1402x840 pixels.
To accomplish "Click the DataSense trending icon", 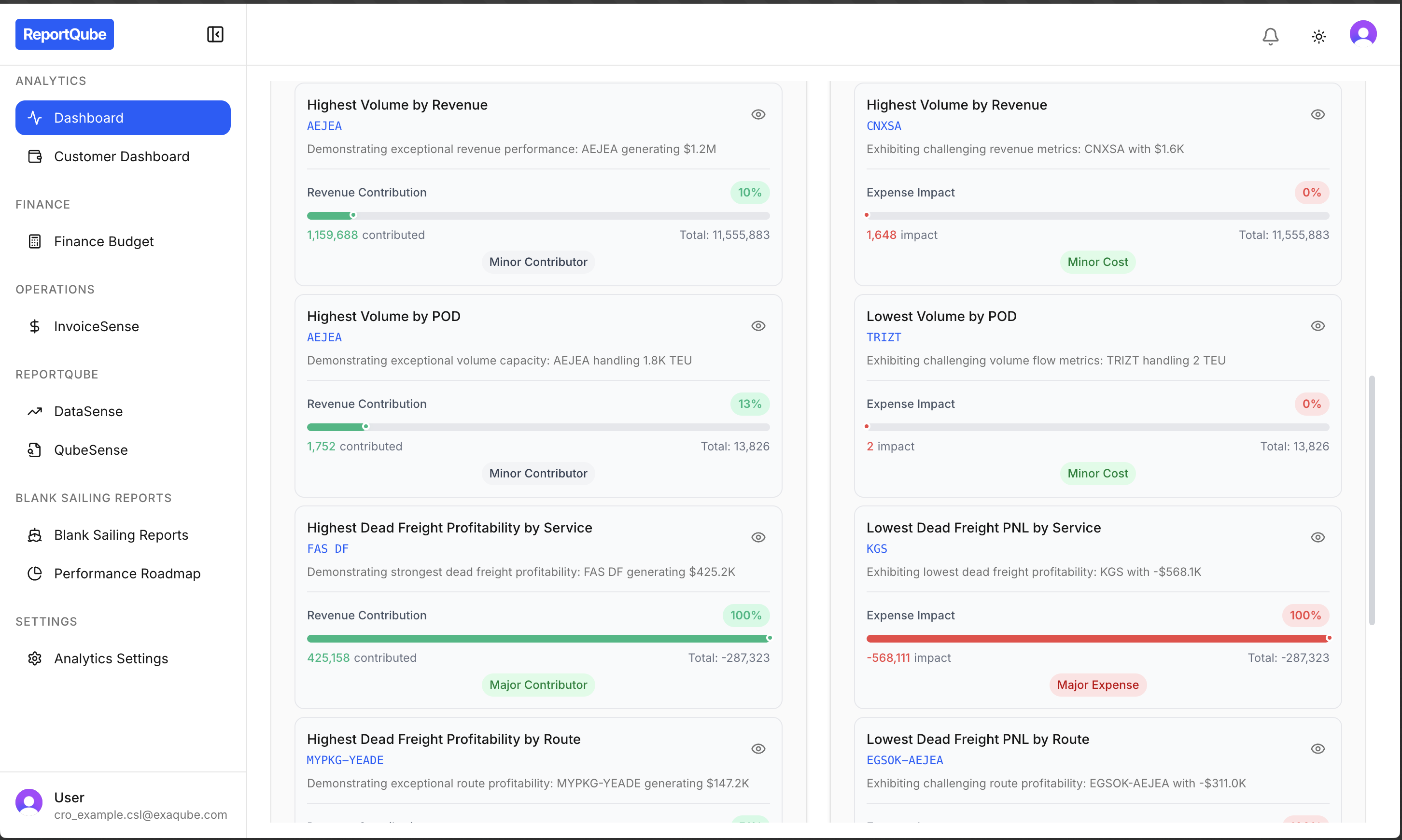I will [x=35, y=411].
